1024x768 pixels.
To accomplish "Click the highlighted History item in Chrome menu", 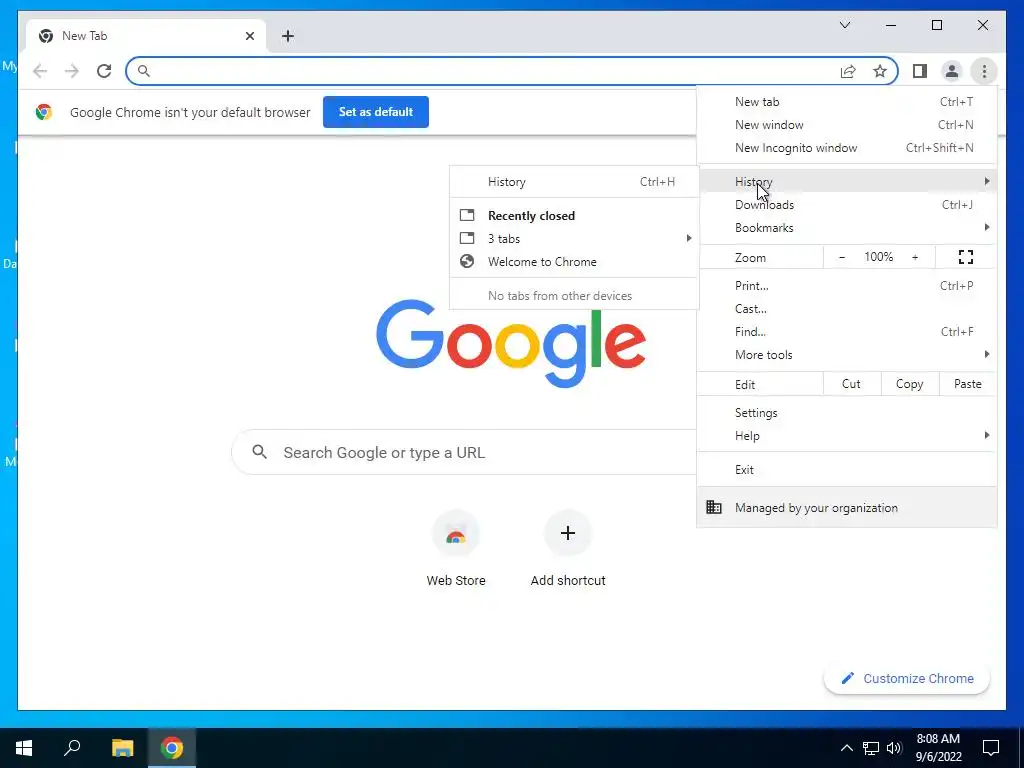I will (846, 181).
